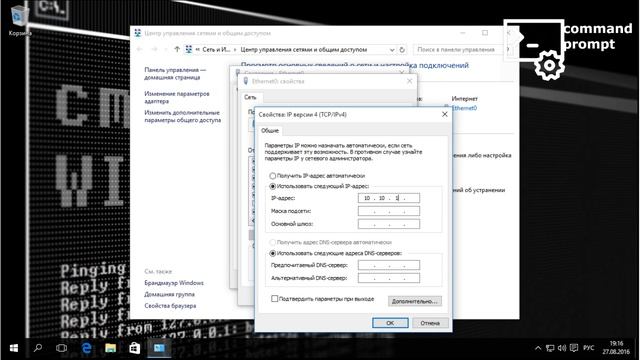Click the 'Отмена' cancel button
Viewport: 640px width, 360px height.
coord(430,323)
